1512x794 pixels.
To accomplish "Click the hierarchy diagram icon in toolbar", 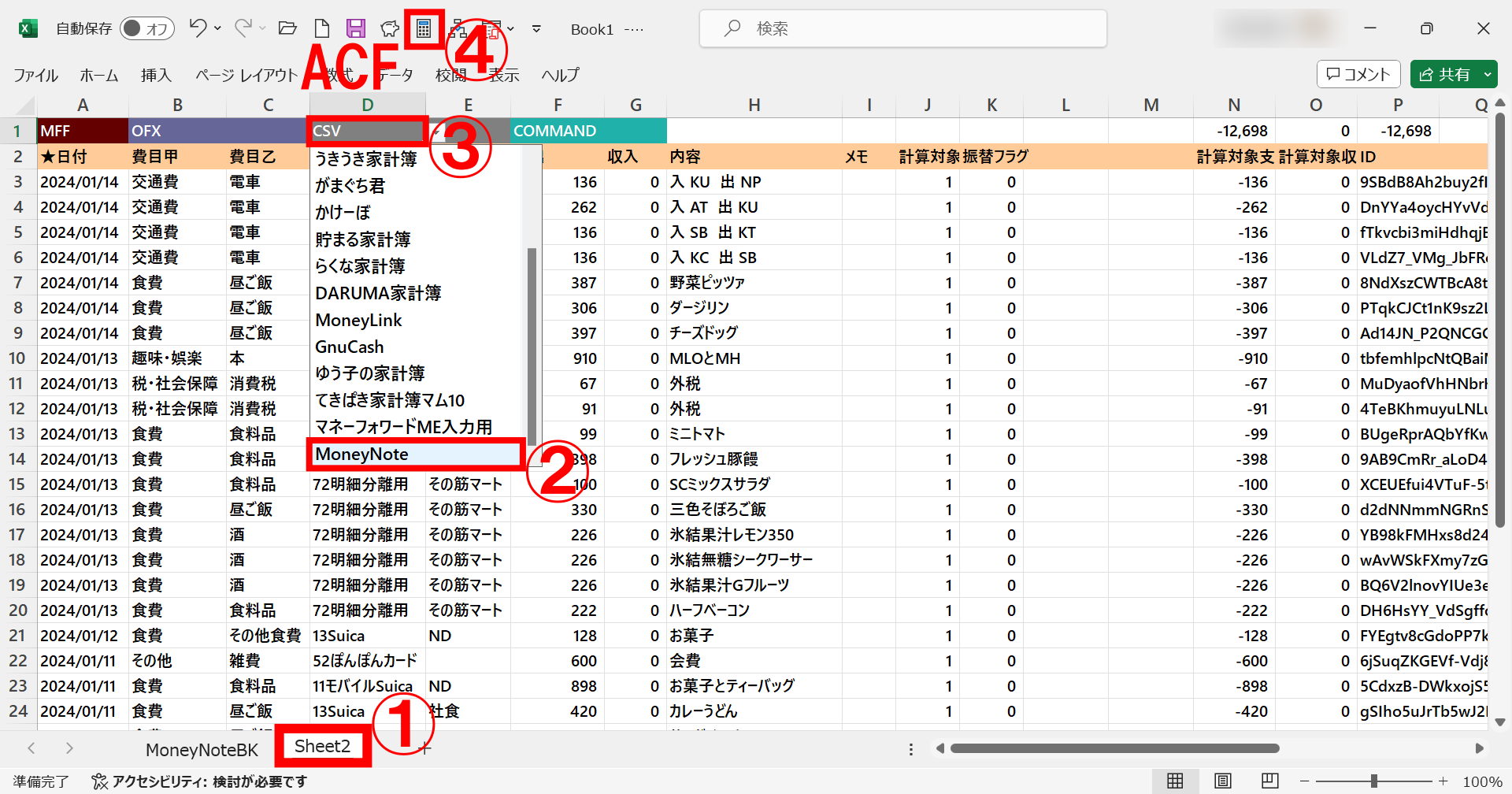I will click(x=458, y=30).
